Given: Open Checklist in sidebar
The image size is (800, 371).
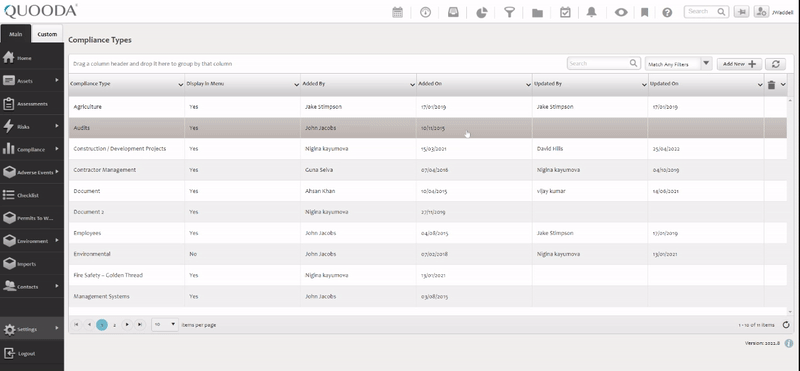Looking at the screenshot, I should click(x=32, y=195).
